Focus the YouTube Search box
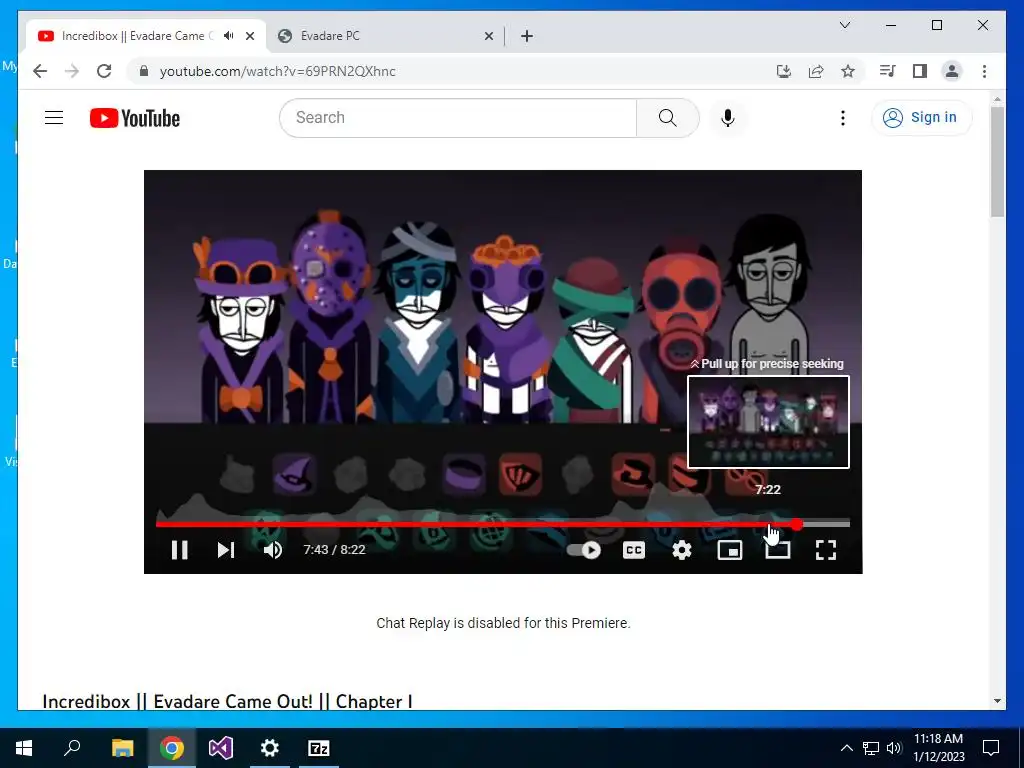The image size is (1024, 768). point(458,118)
